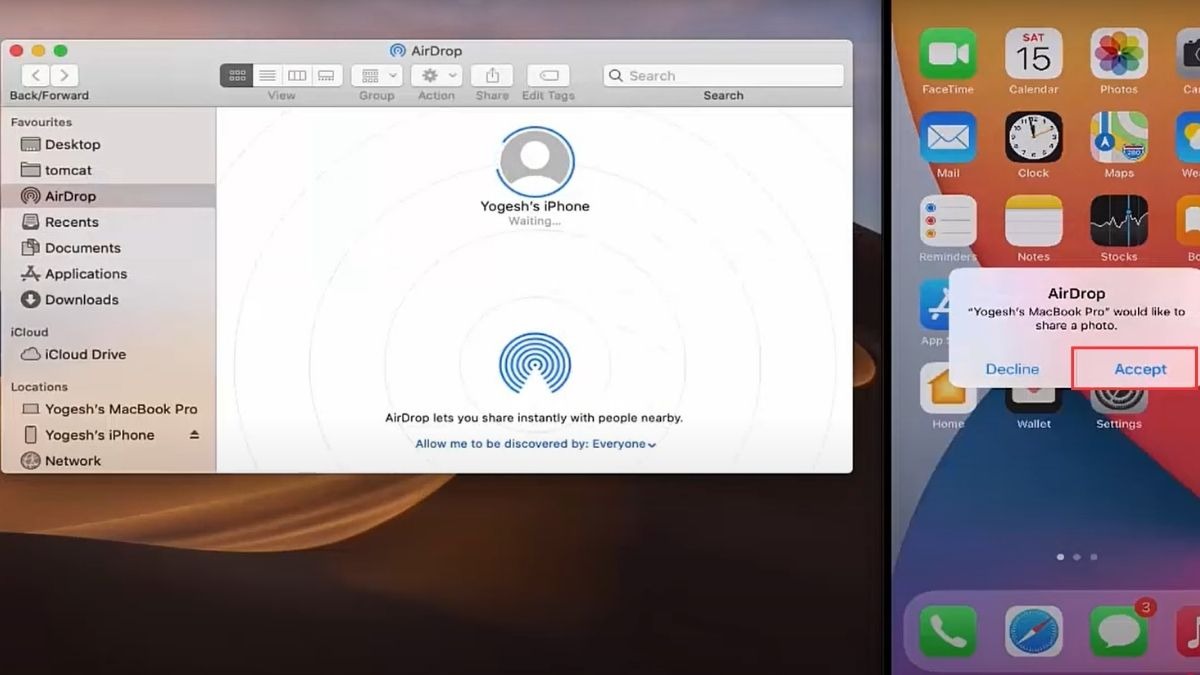Open Safari in the iPhone dock
This screenshot has height=675, width=1200.
point(1033,632)
